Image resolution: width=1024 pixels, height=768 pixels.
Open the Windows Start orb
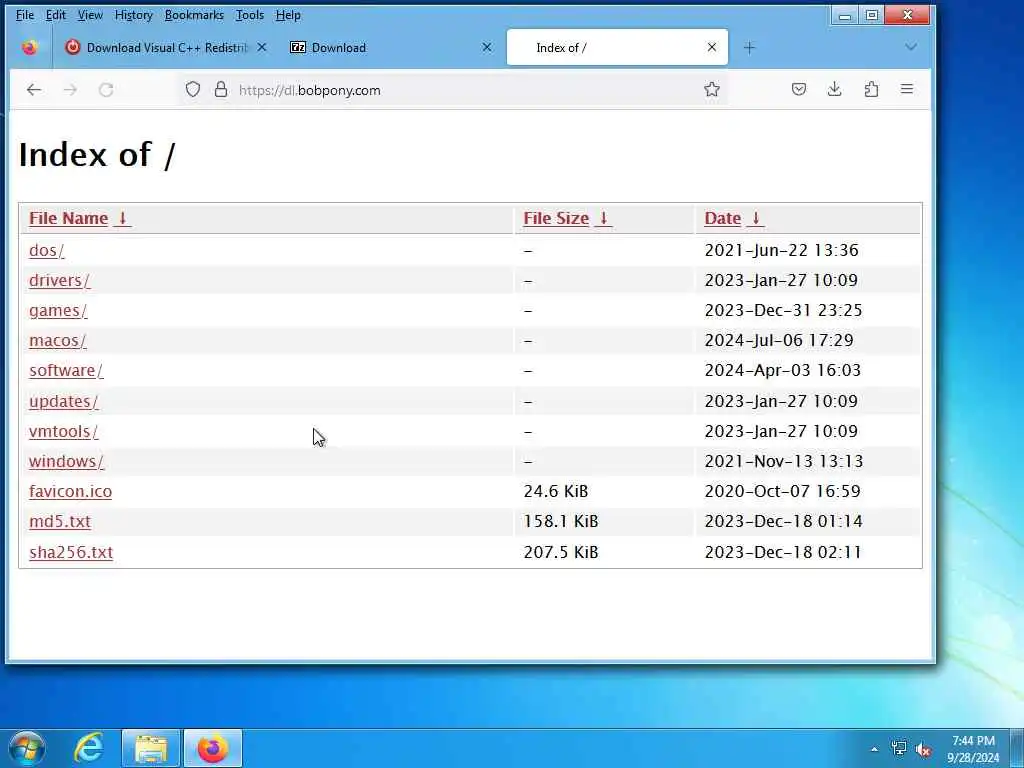[x=27, y=748]
